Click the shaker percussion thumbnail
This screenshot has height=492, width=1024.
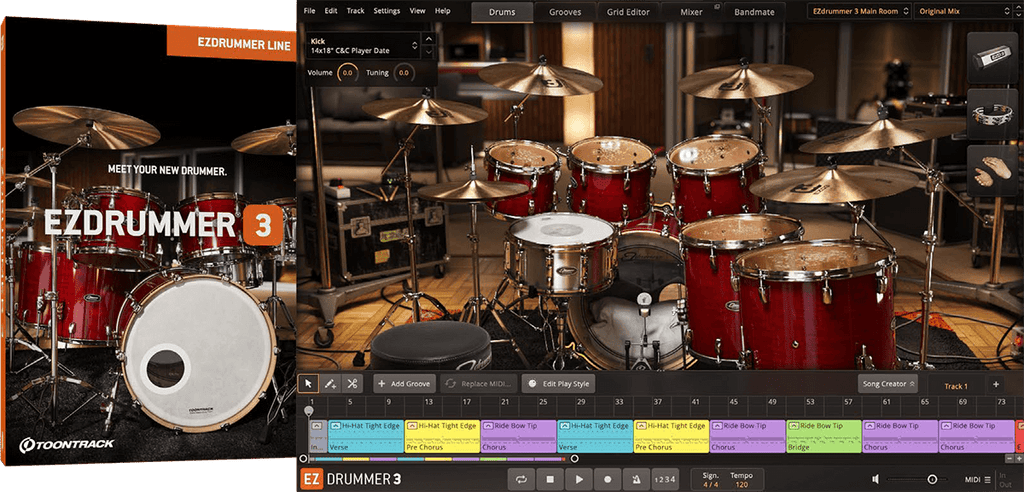991,58
